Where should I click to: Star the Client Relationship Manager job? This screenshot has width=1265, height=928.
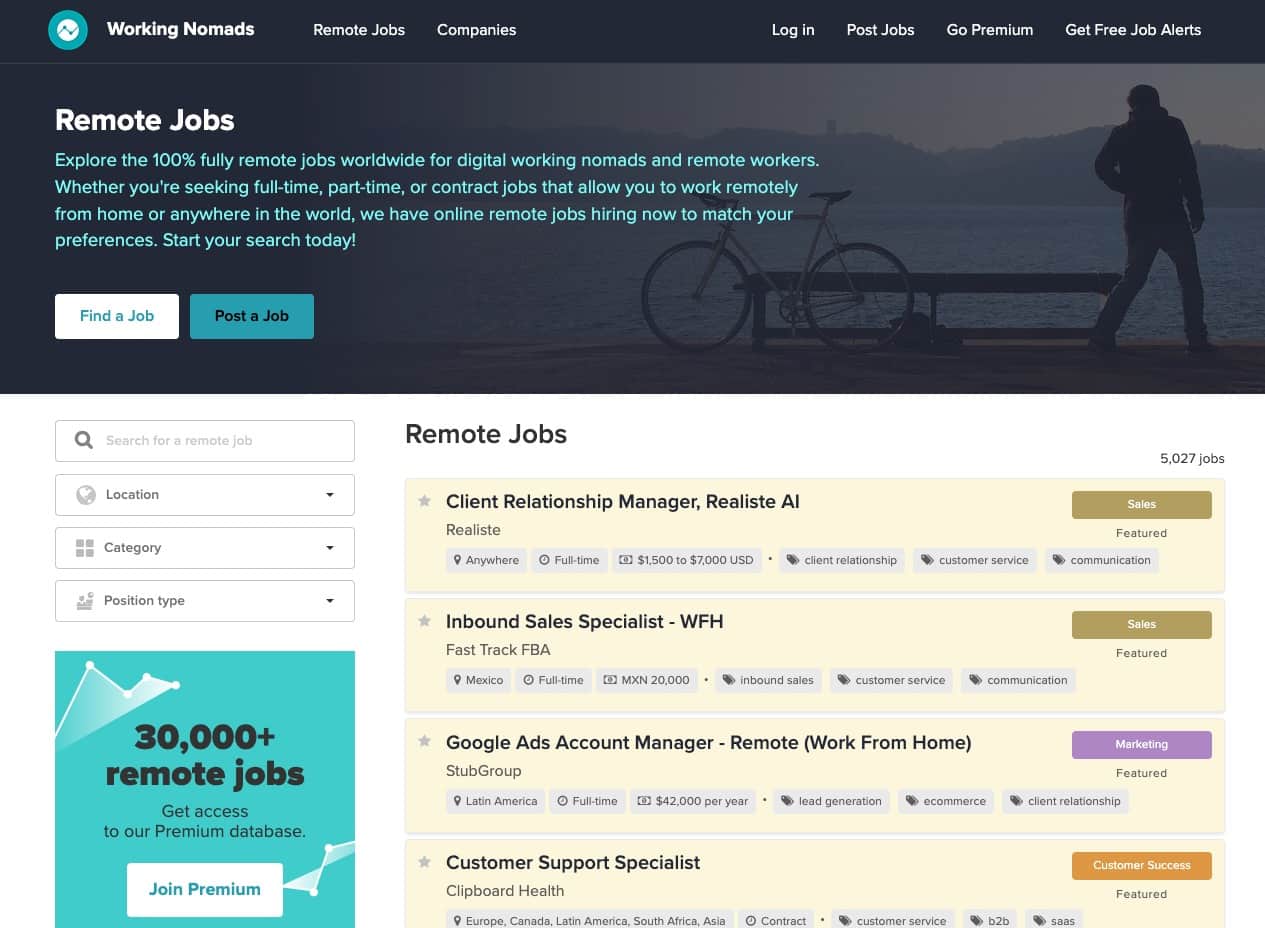click(424, 501)
